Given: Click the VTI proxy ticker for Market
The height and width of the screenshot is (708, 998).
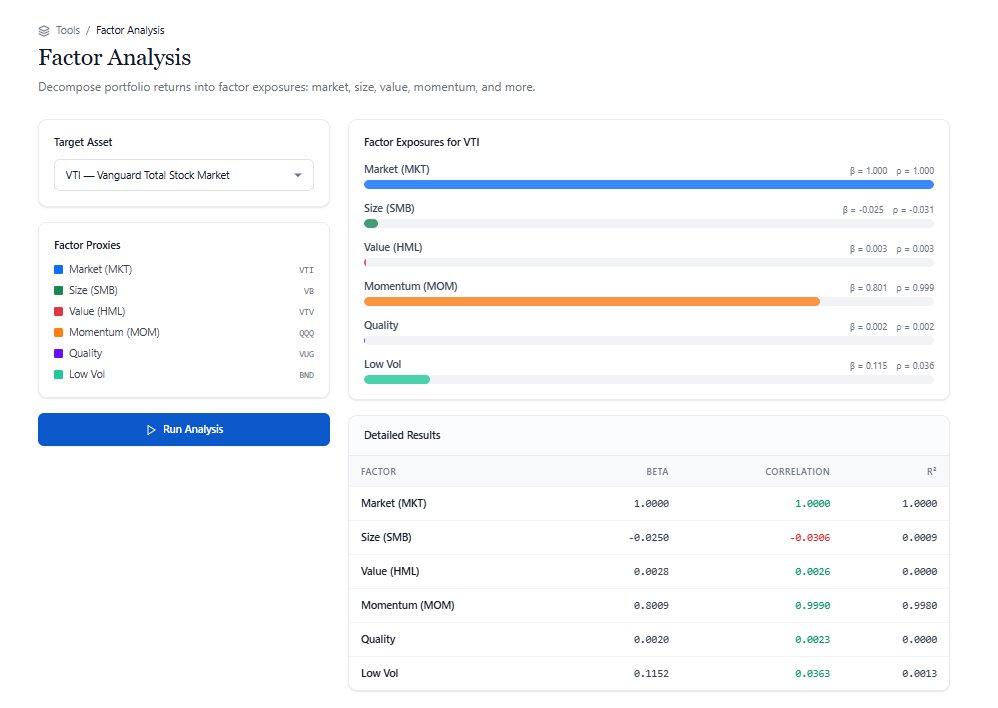Looking at the screenshot, I should 306,270.
